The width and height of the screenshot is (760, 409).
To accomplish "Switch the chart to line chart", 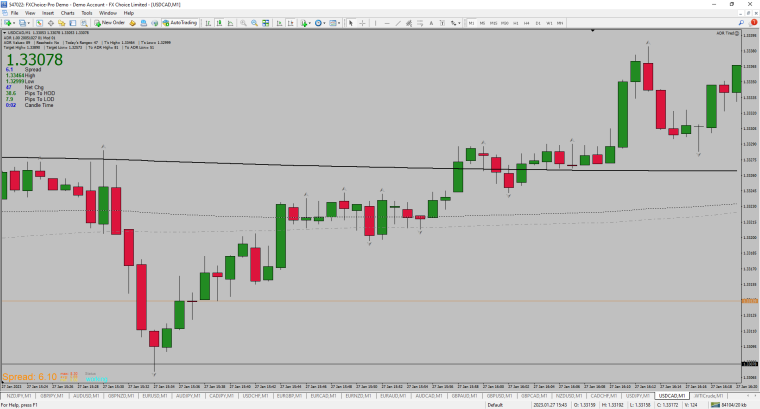I will 230,23.
